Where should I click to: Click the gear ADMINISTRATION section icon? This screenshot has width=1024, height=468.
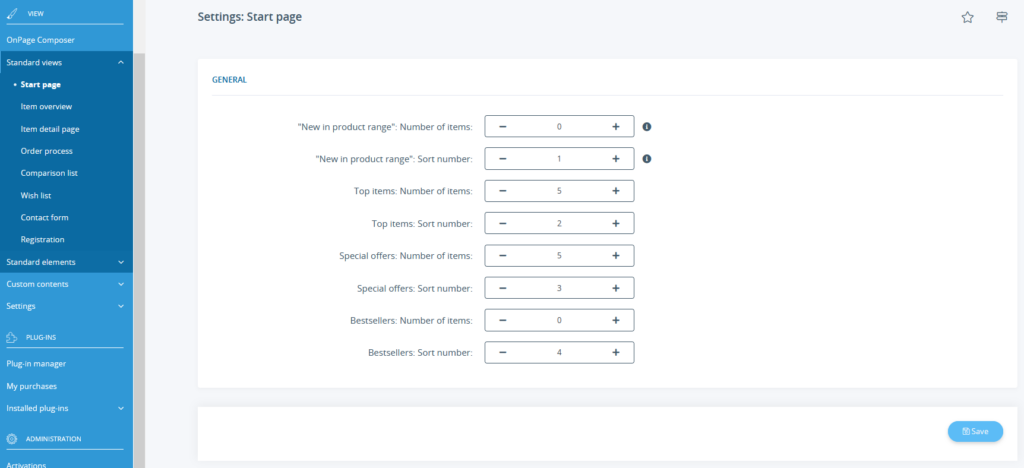click(x=12, y=439)
